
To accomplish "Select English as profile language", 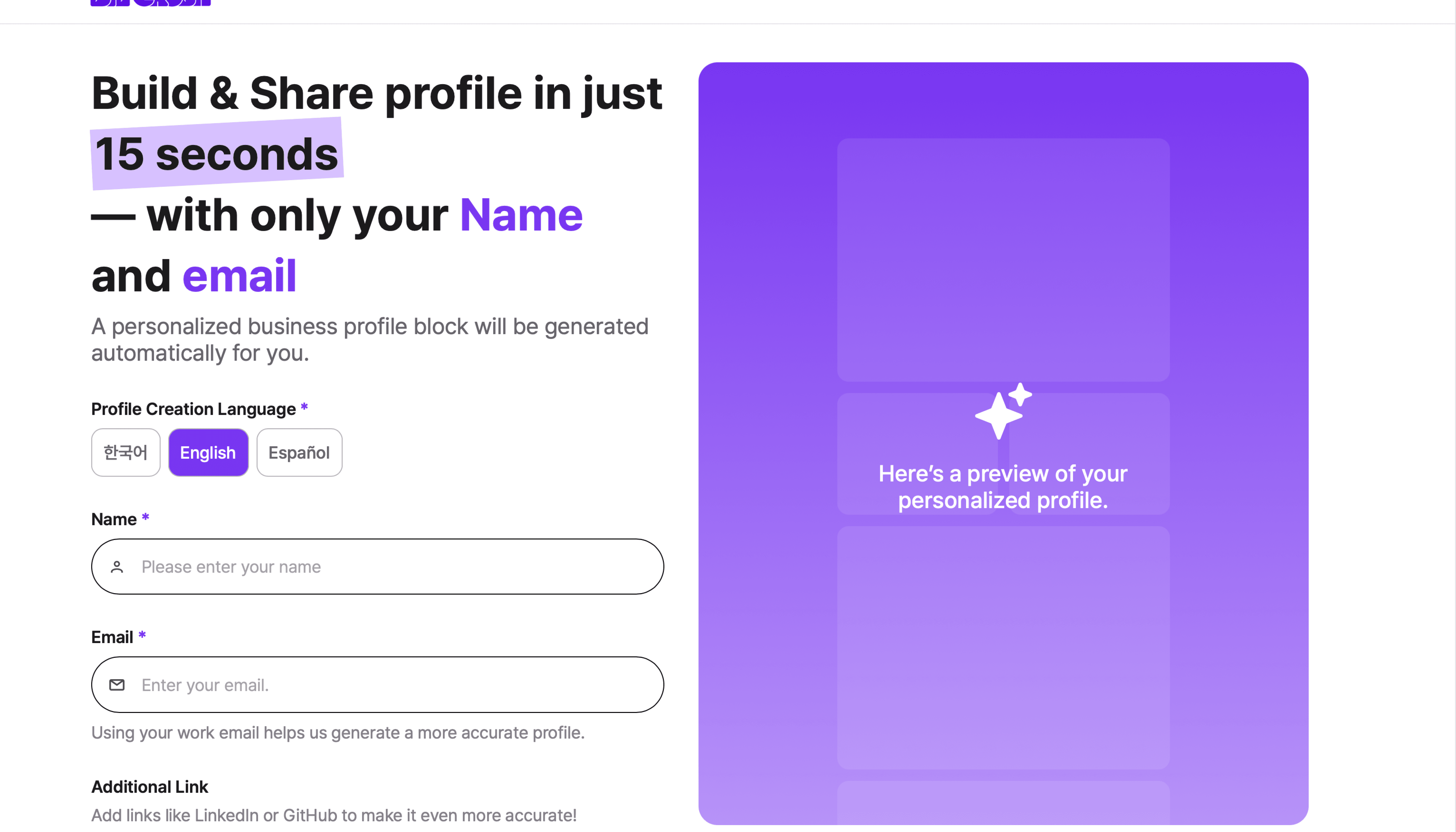I will tap(209, 452).
